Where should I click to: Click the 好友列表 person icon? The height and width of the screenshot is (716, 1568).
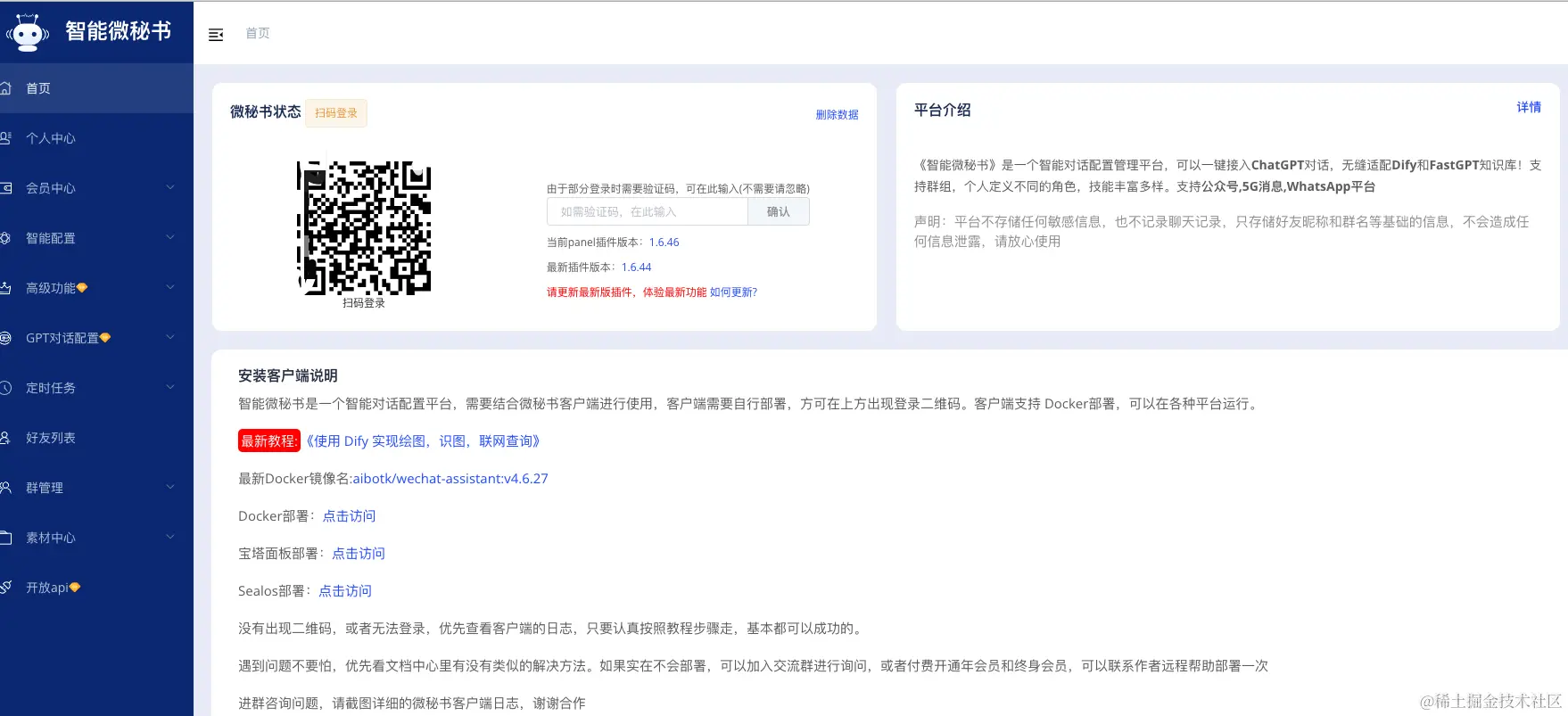pos(5,438)
